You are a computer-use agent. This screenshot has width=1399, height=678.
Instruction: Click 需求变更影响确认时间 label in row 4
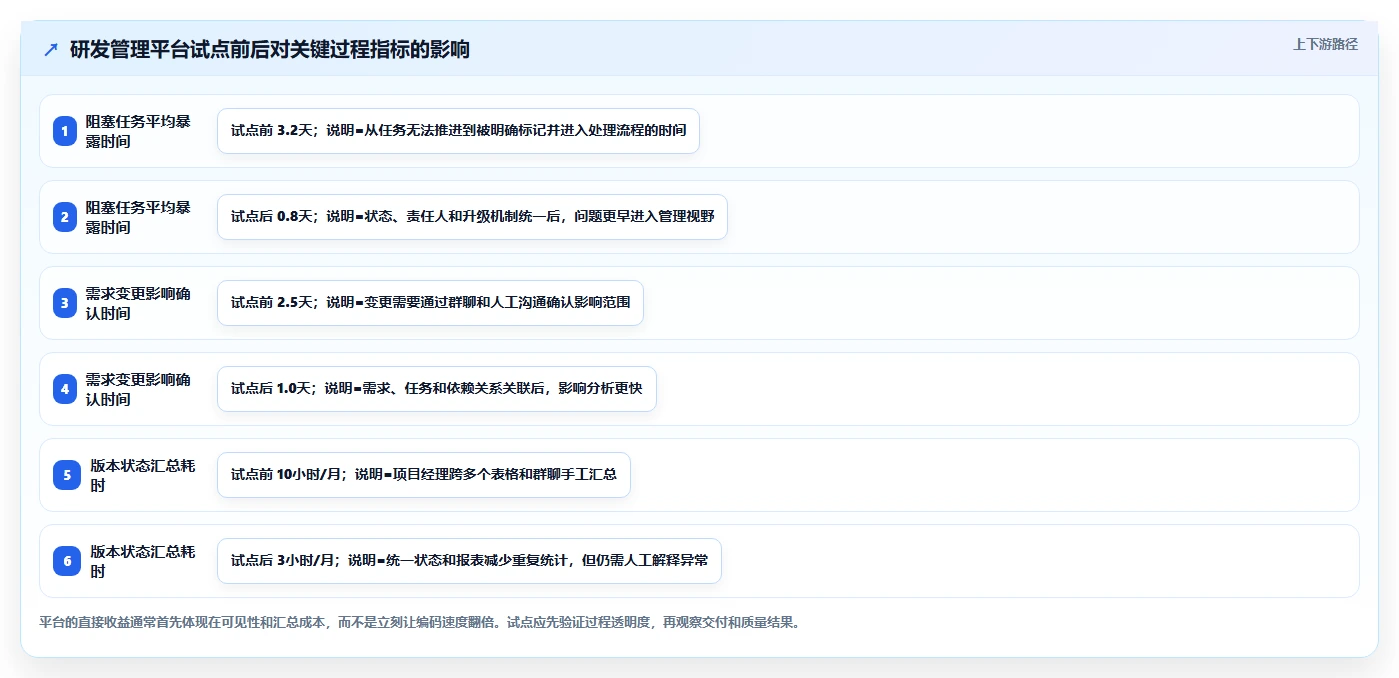138,389
